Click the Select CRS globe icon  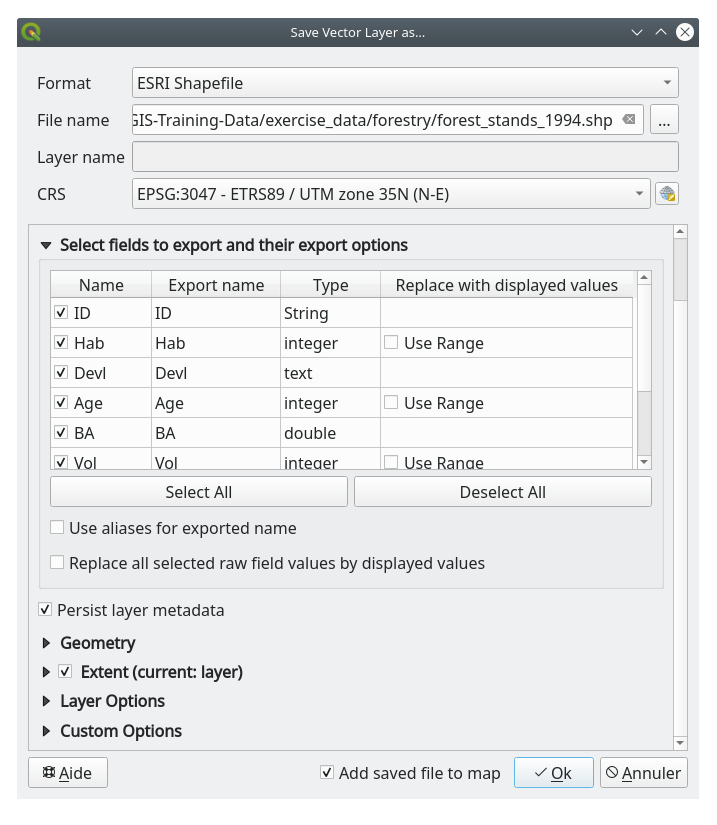point(667,194)
